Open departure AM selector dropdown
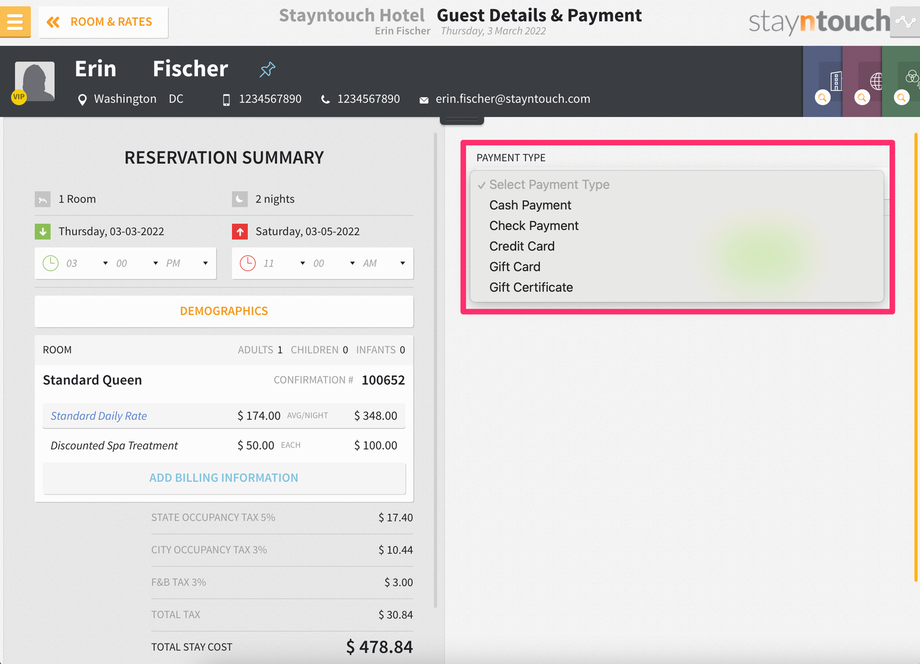Screen dimensions: 920x664 [x=384, y=263]
